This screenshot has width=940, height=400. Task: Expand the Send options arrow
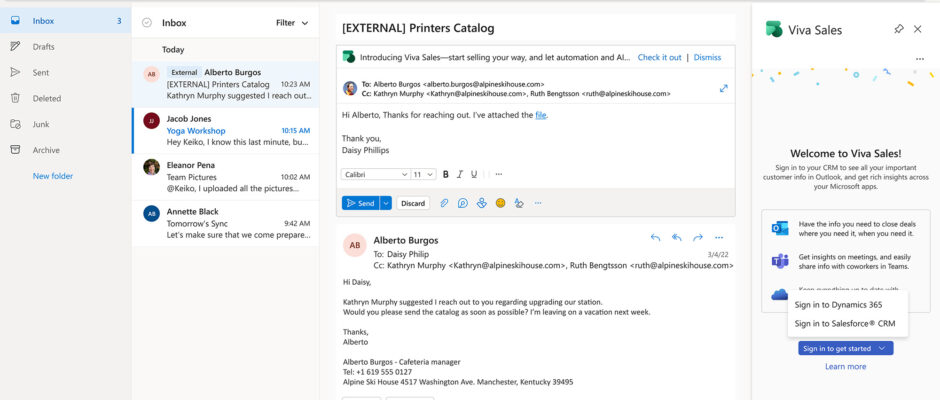tap(386, 203)
